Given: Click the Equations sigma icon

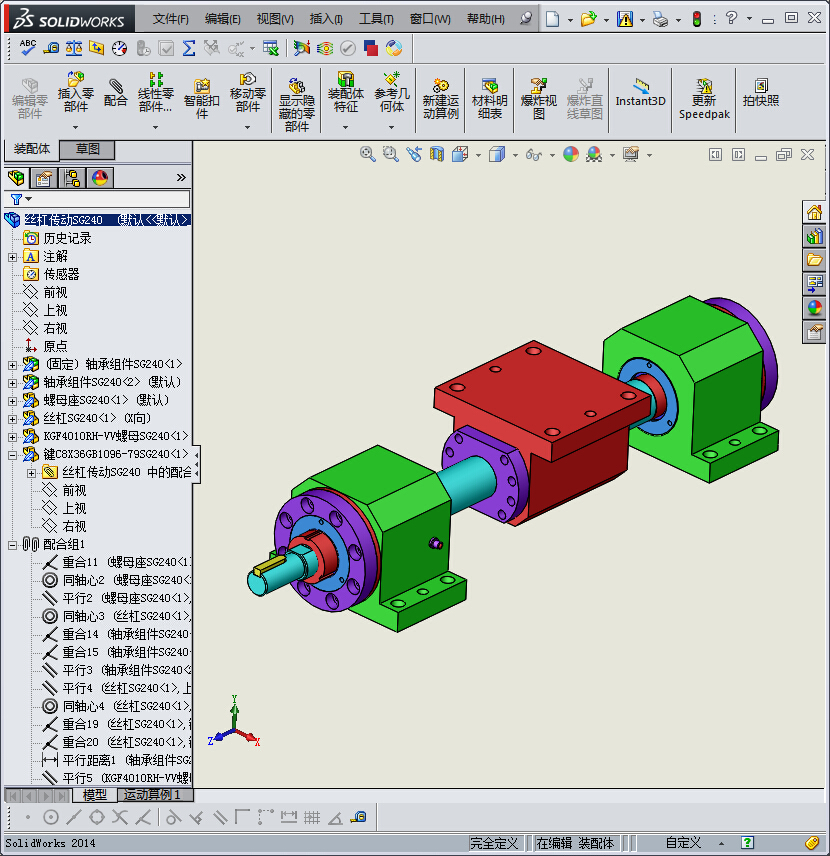Looking at the screenshot, I should pos(189,48).
